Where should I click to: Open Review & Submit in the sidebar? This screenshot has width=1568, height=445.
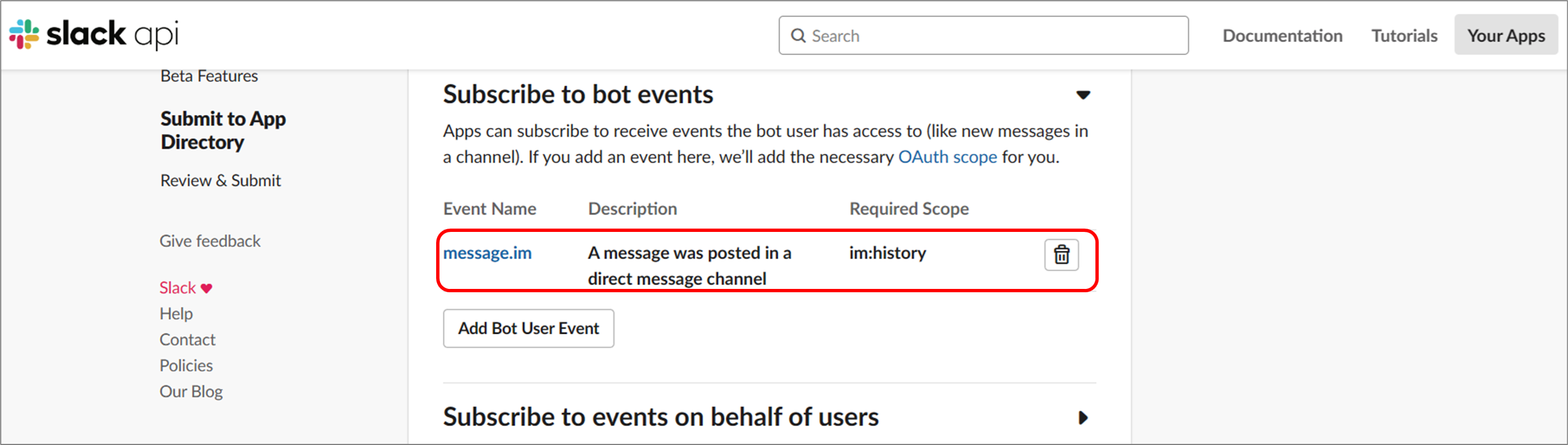pyautogui.click(x=220, y=181)
